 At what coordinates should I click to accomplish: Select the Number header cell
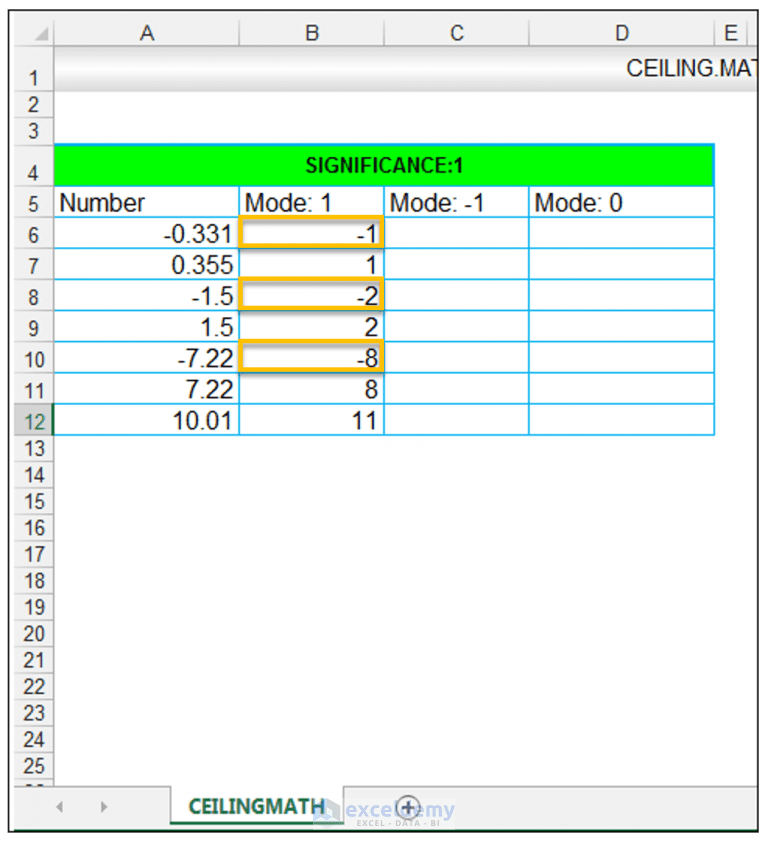point(147,202)
